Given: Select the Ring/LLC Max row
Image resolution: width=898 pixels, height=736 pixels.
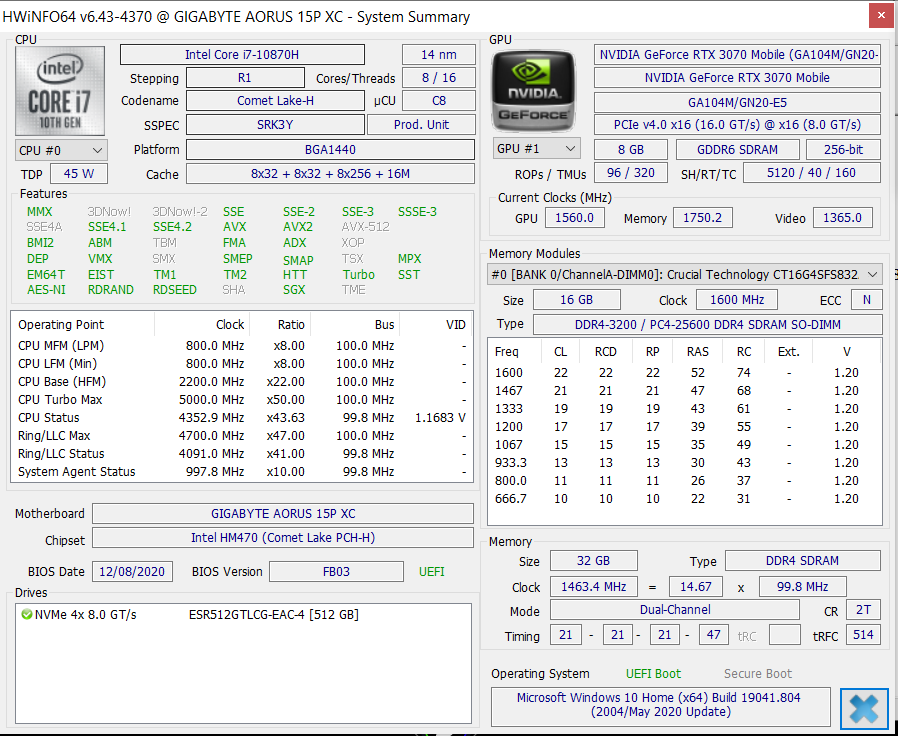Looking at the screenshot, I should click(x=242, y=436).
